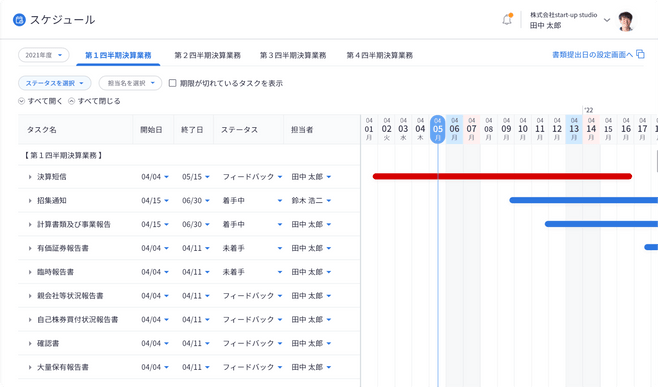Expand the company account chevron
This screenshot has height=387, width=658.
tap(607, 20)
